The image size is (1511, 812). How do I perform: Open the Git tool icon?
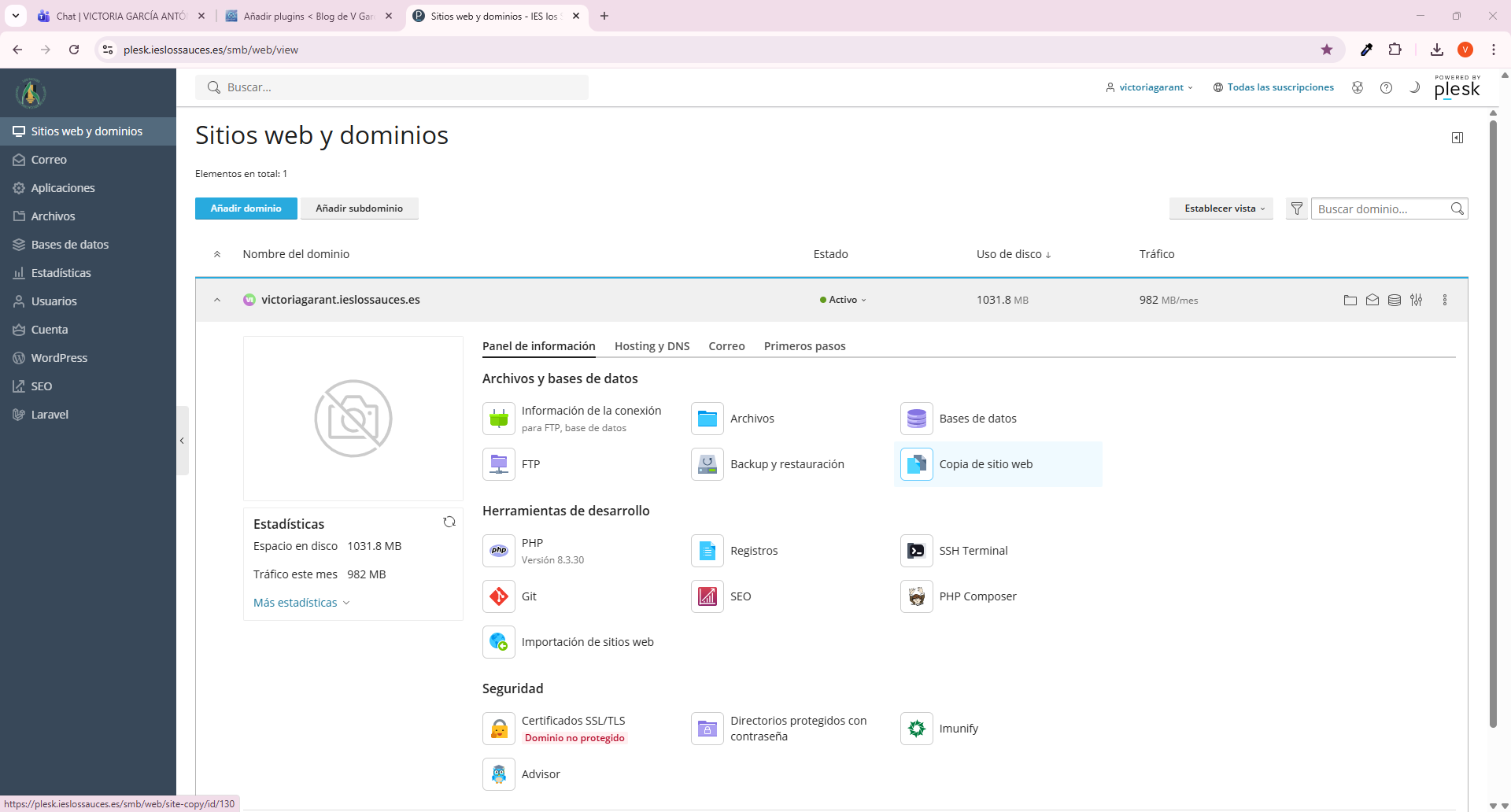pos(499,596)
